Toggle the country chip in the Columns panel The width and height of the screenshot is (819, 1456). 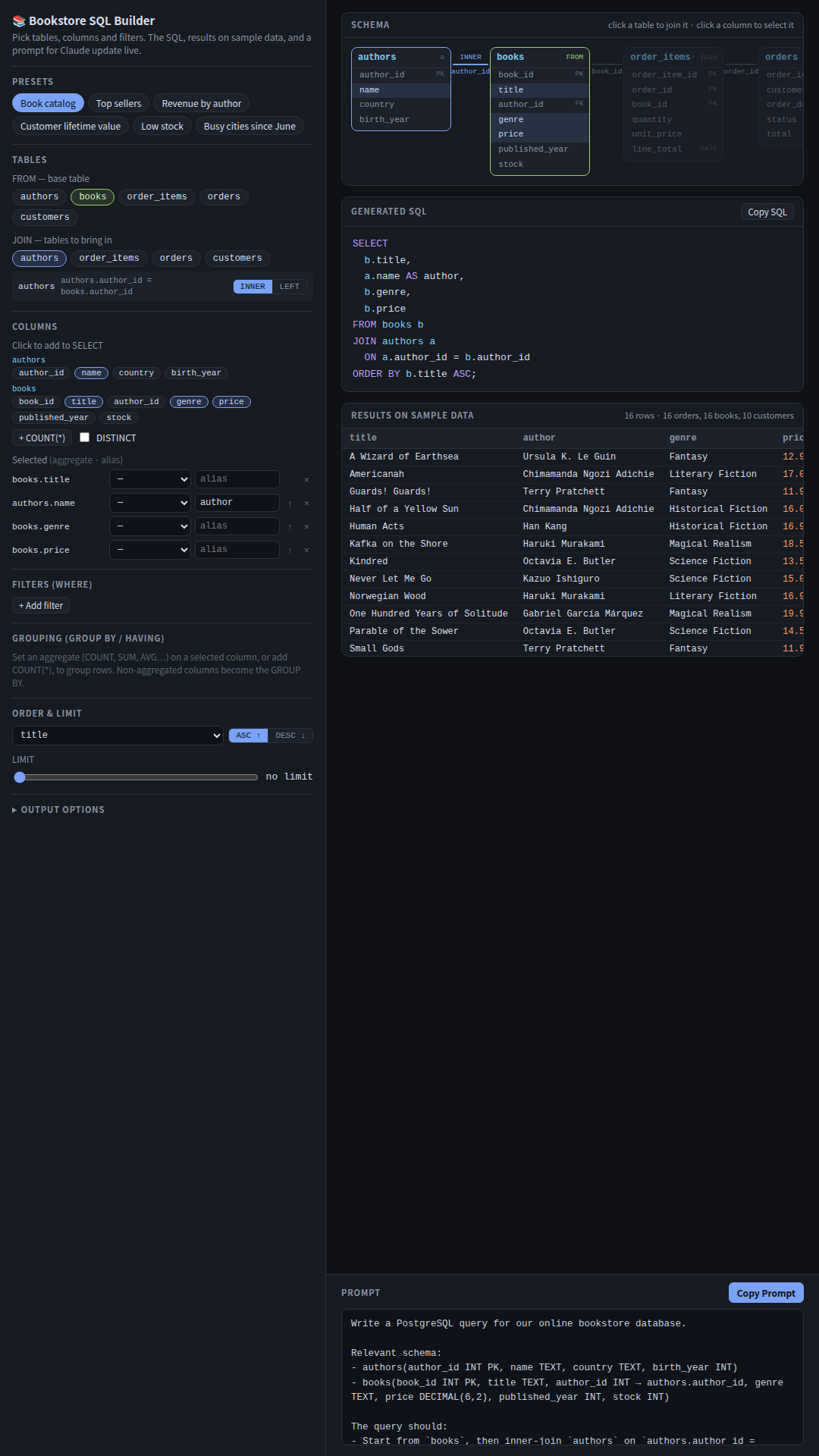(136, 373)
